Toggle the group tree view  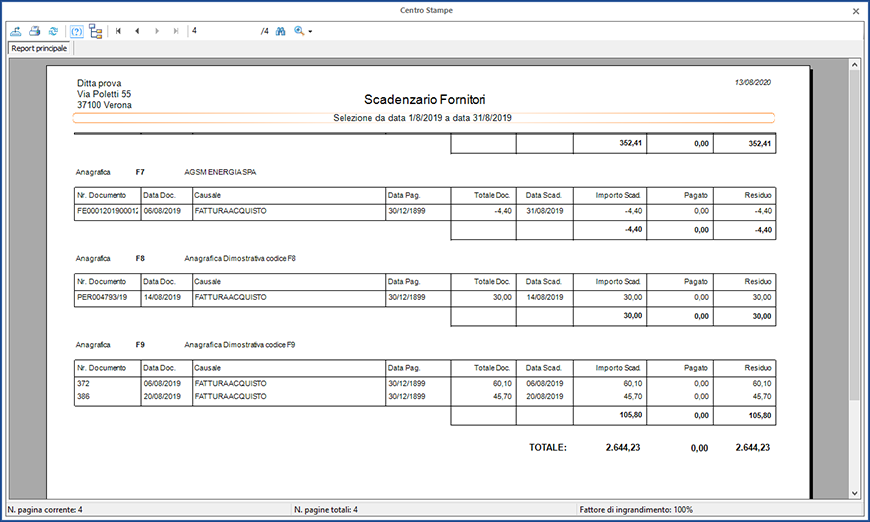pyautogui.click(x=95, y=31)
